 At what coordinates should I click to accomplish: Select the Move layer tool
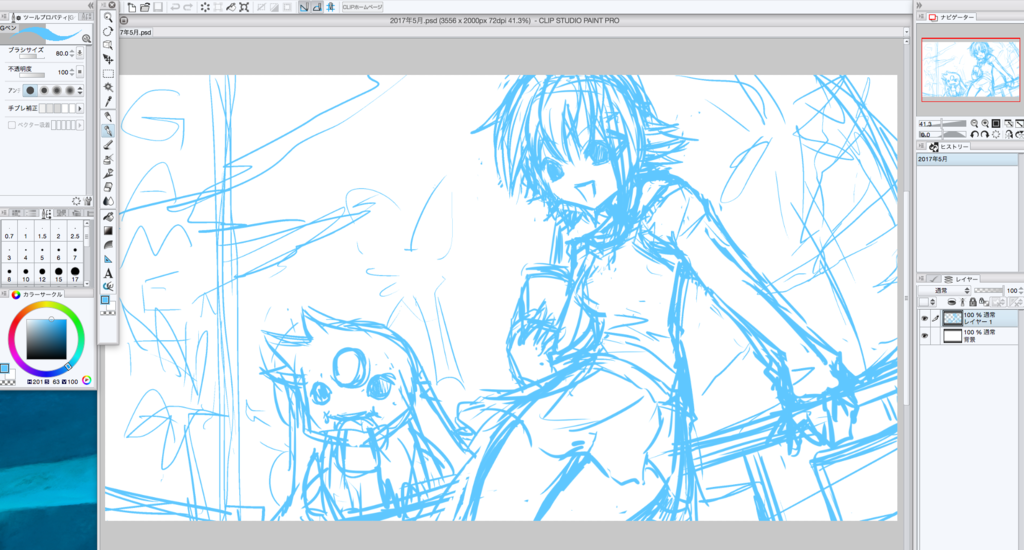pos(108,59)
